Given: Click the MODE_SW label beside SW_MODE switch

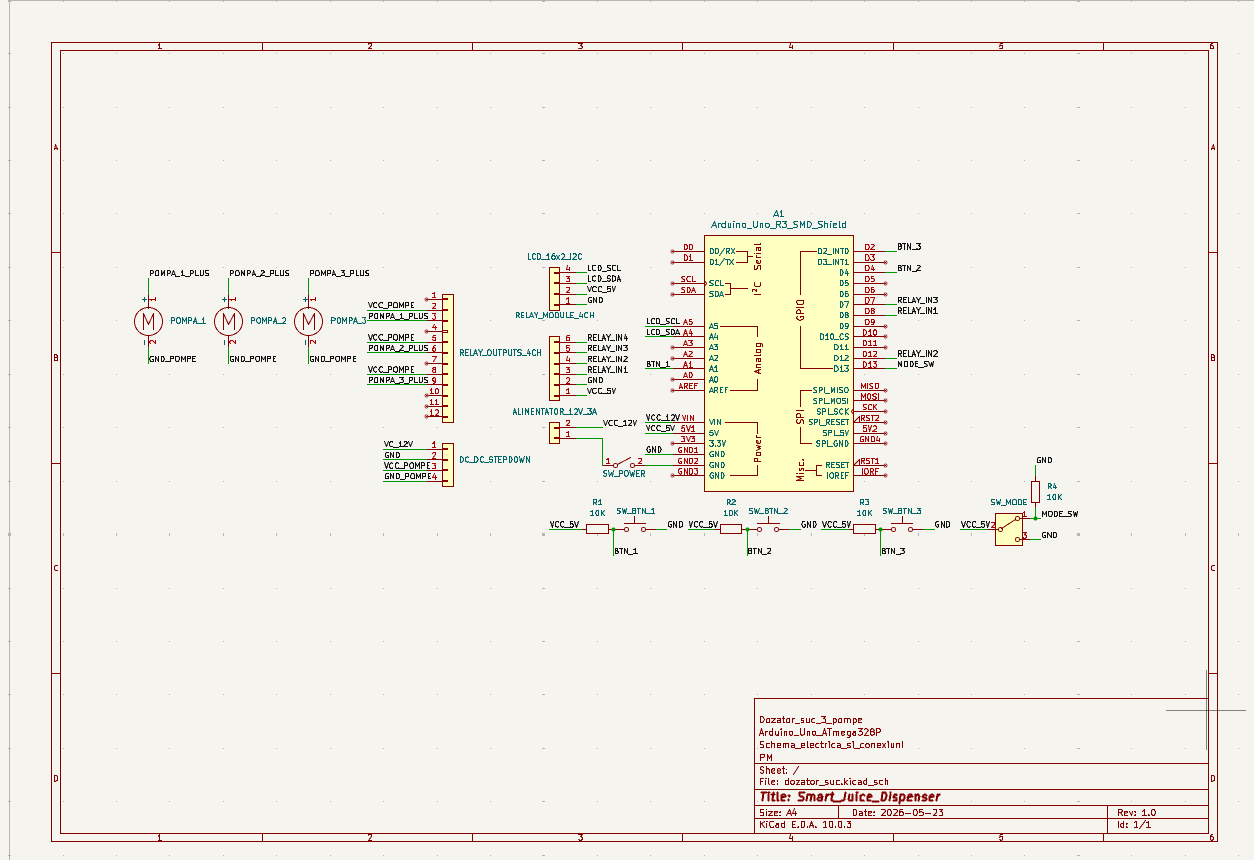Looking at the screenshot, I should pos(1059,514).
